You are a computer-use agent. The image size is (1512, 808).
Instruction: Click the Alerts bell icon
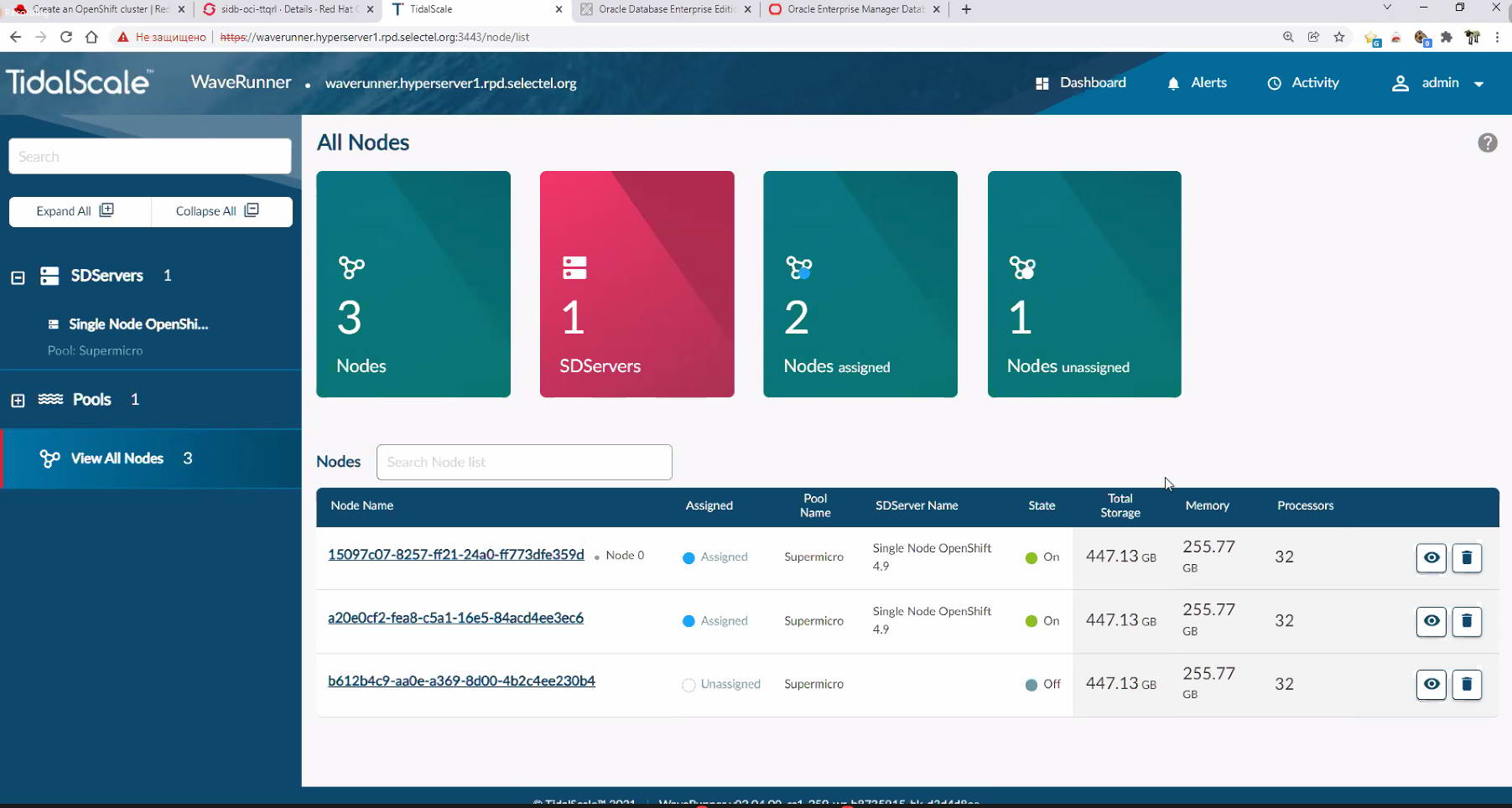(1173, 84)
